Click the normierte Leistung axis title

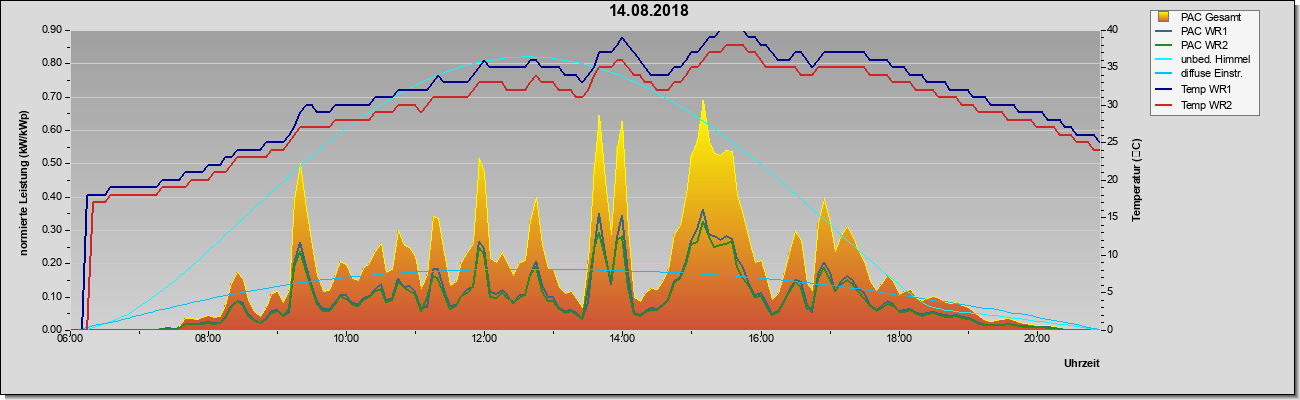(x=24, y=180)
